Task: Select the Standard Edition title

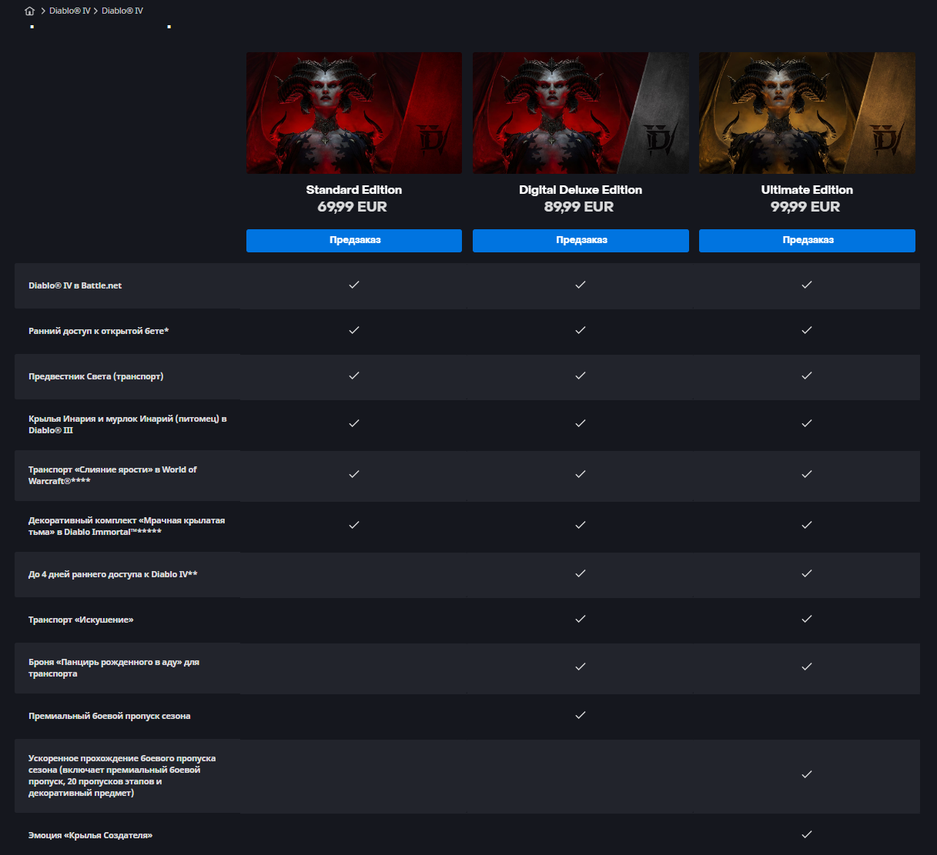Action: (x=354, y=190)
